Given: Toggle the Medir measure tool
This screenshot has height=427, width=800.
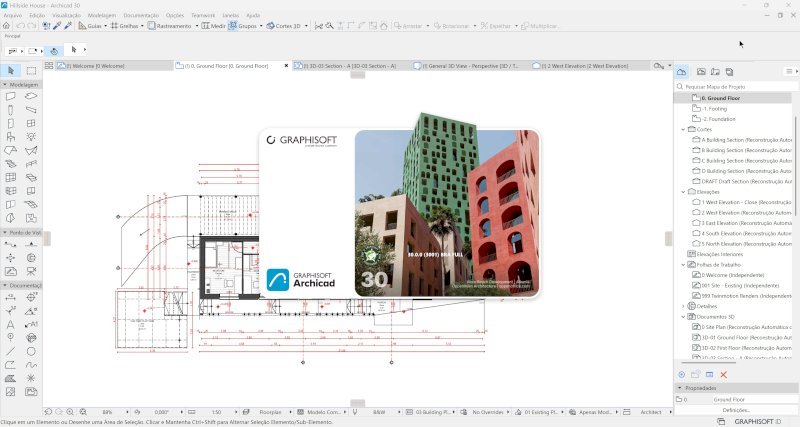Looking at the screenshot, I should pyautogui.click(x=213, y=26).
